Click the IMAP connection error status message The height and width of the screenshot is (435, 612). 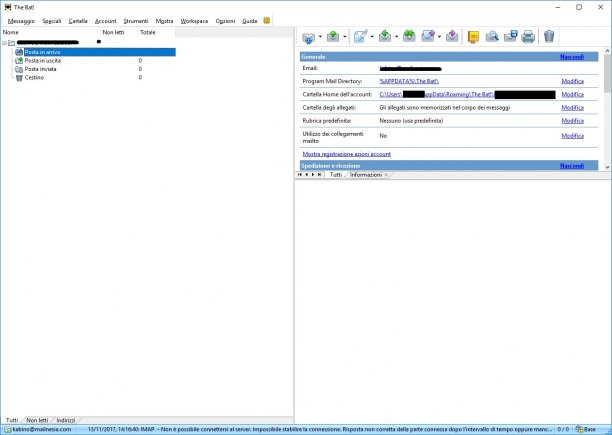[320, 430]
